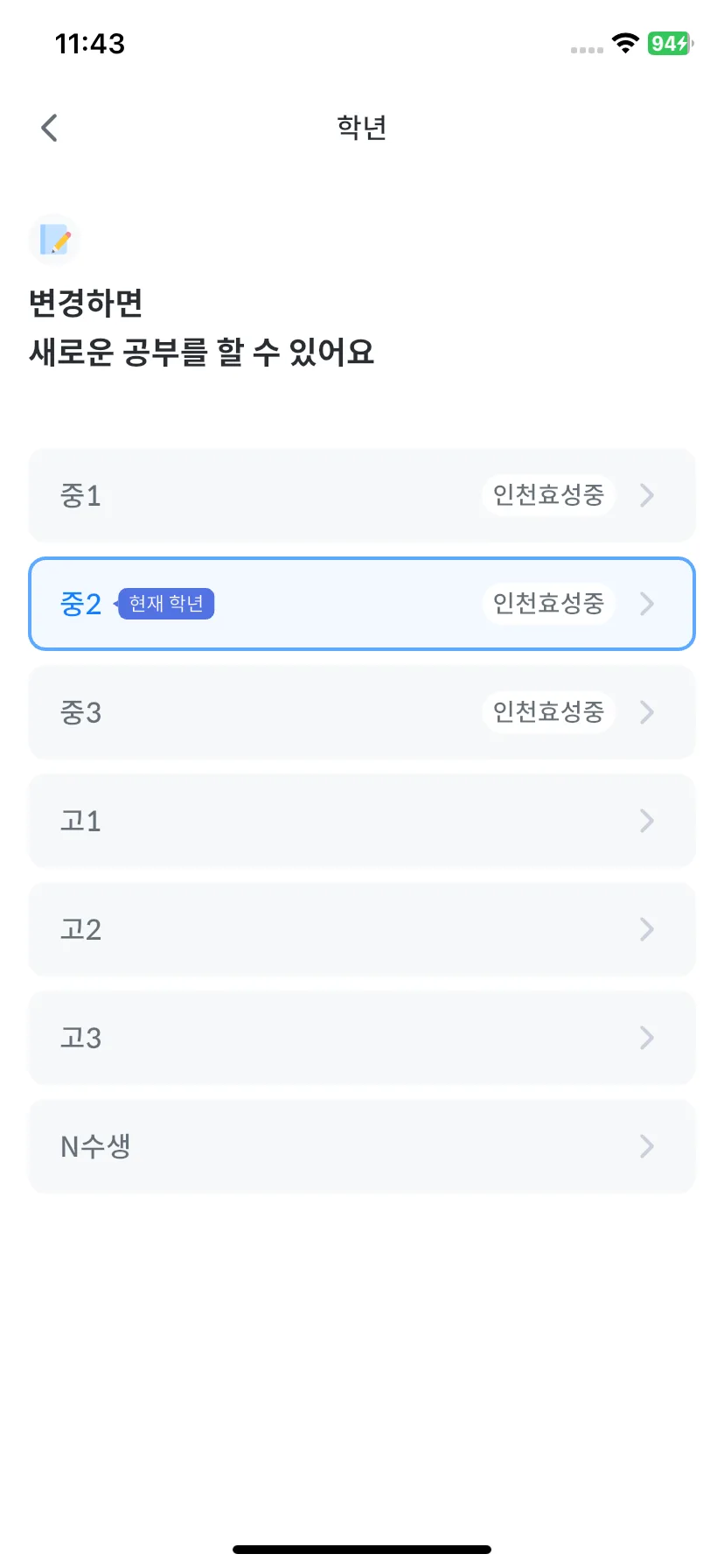Select the N수생 grade option
The image size is (724, 1568).
pos(362,1146)
